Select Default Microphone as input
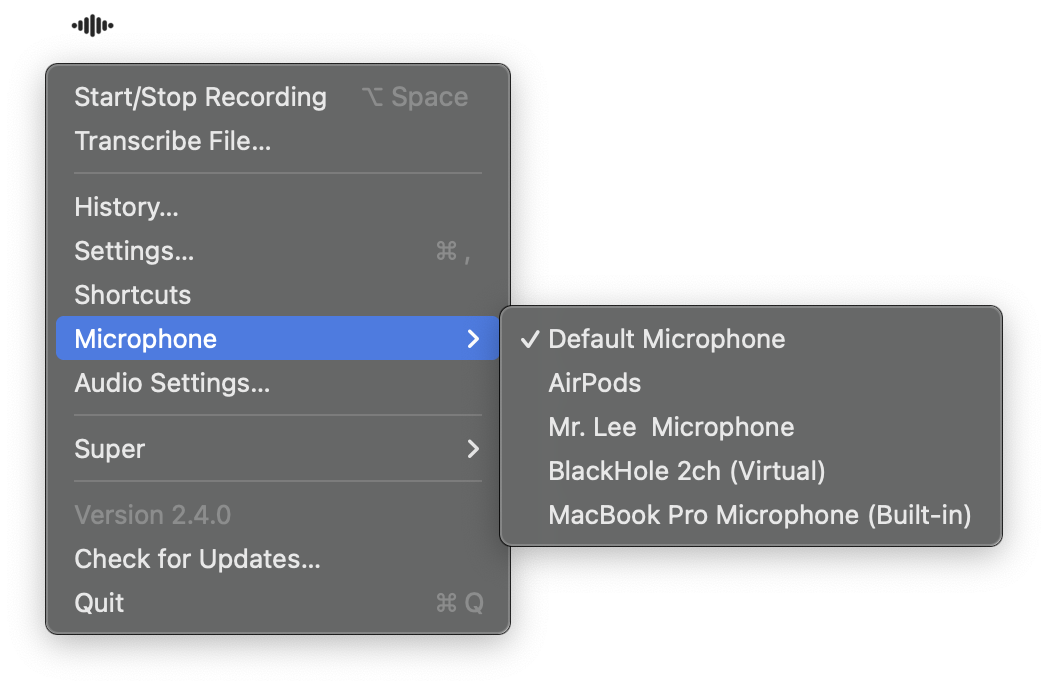 [x=667, y=339]
